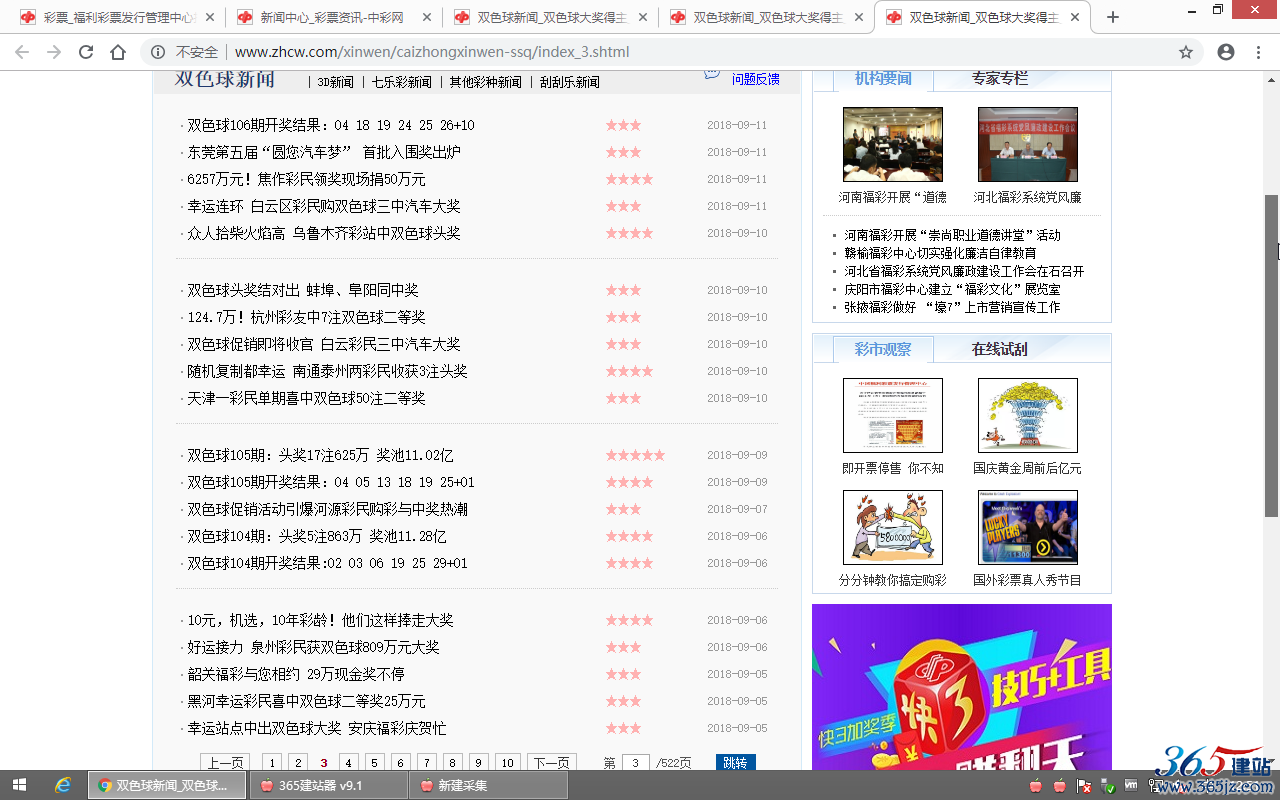
Task: Click the 河北福彩系统党风廉 photo thumbnail
Action: pos(1027,144)
